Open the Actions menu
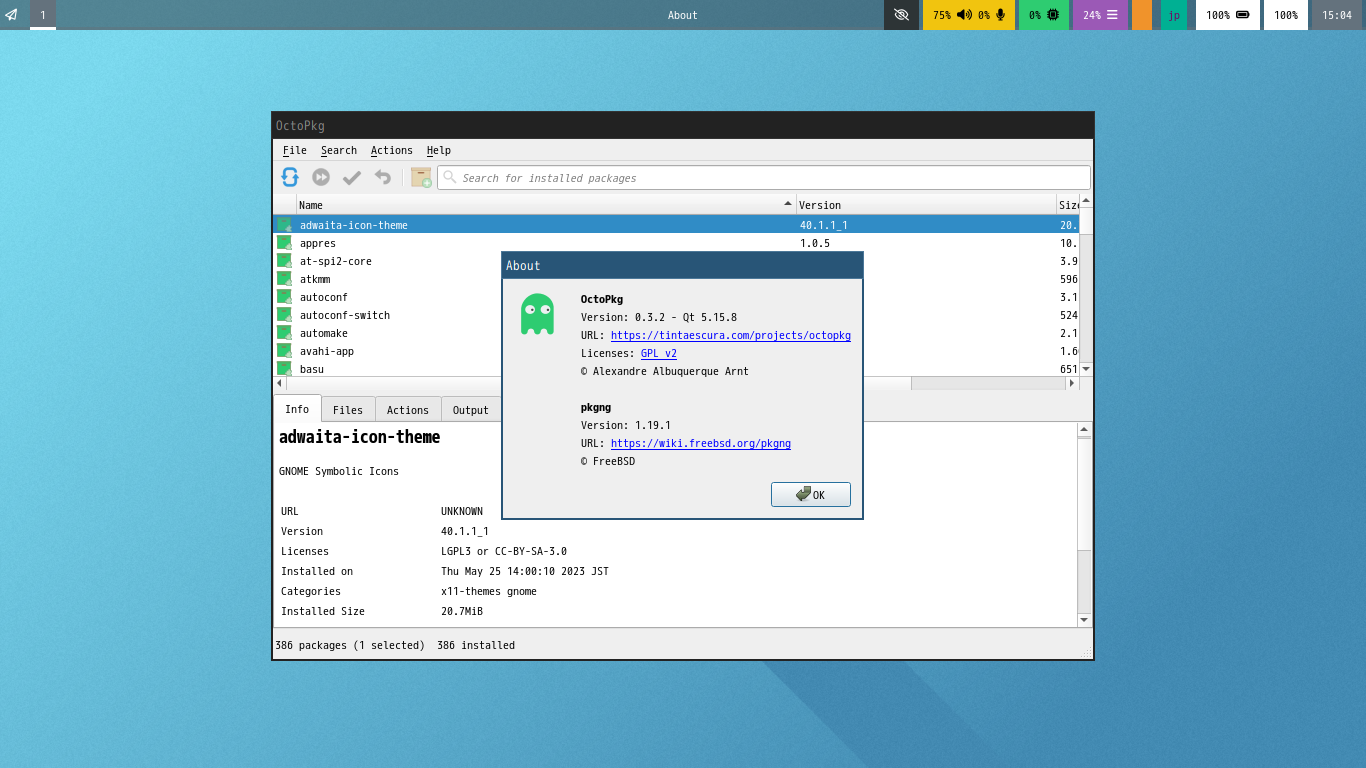 pos(392,150)
